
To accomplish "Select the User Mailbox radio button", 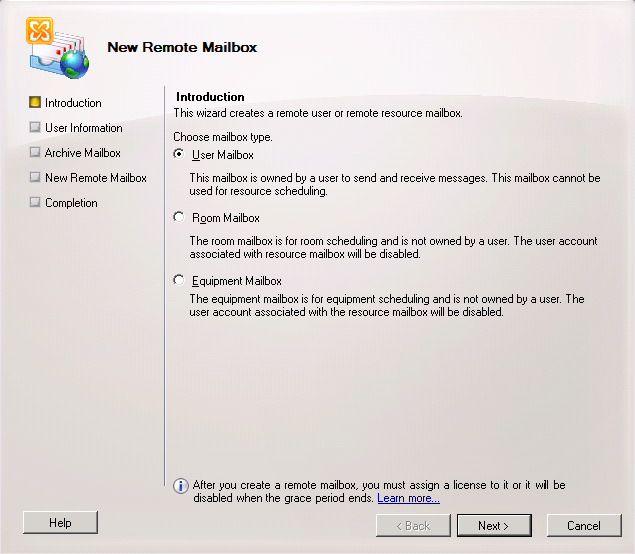I will coord(179,155).
